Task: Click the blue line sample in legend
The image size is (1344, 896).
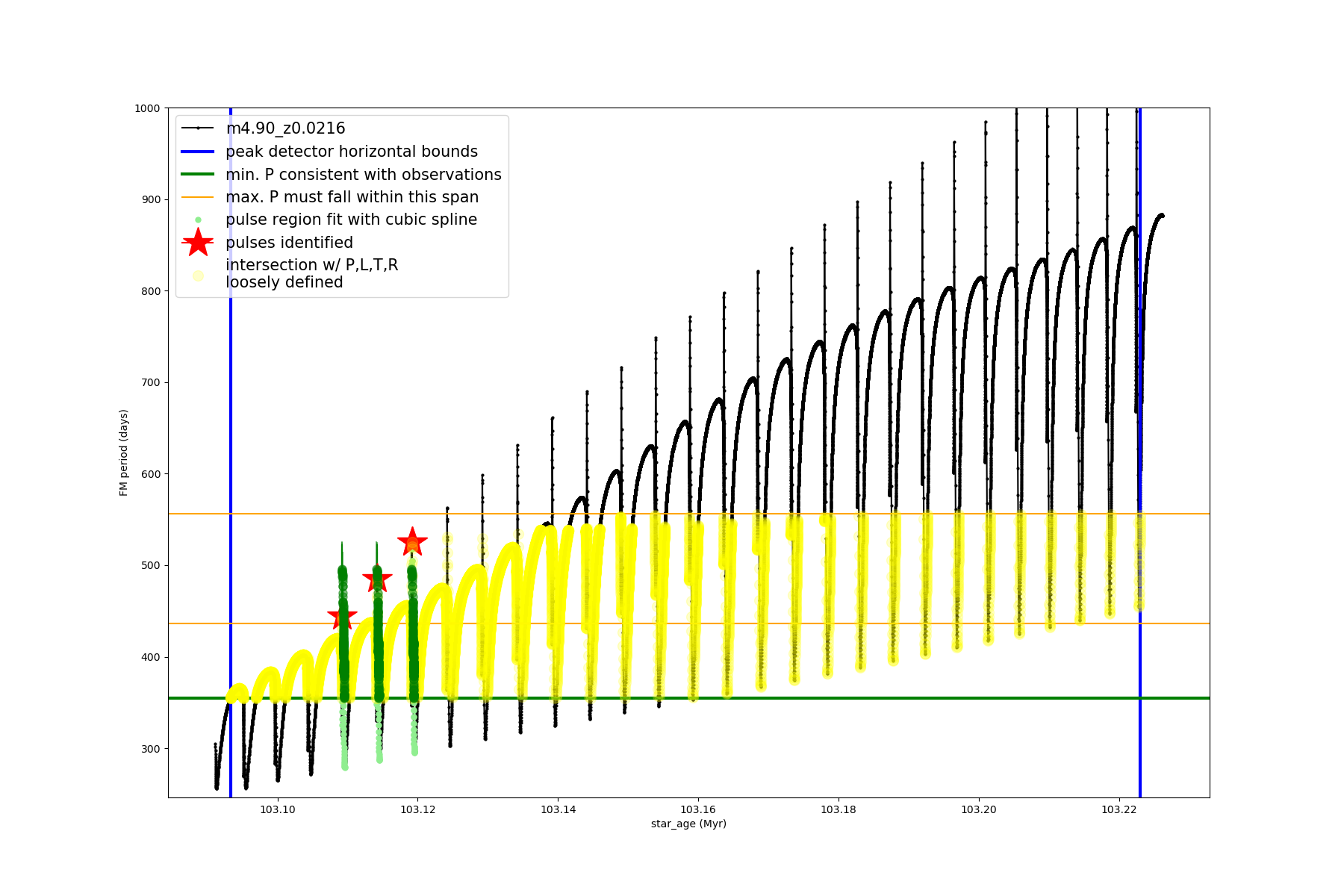Action: (198, 152)
